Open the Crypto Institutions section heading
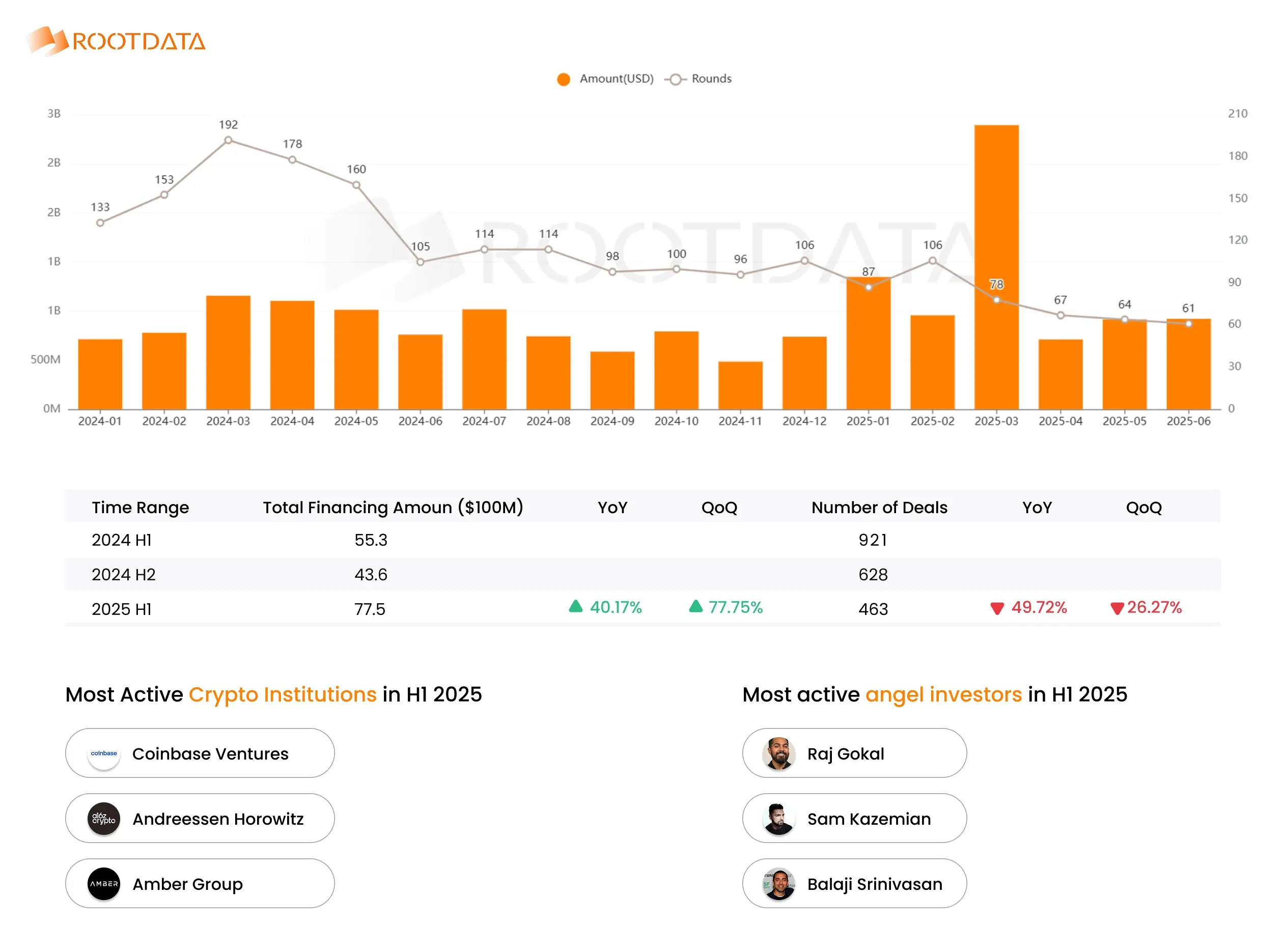Image resolution: width=1285 pixels, height=952 pixels. point(273,694)
